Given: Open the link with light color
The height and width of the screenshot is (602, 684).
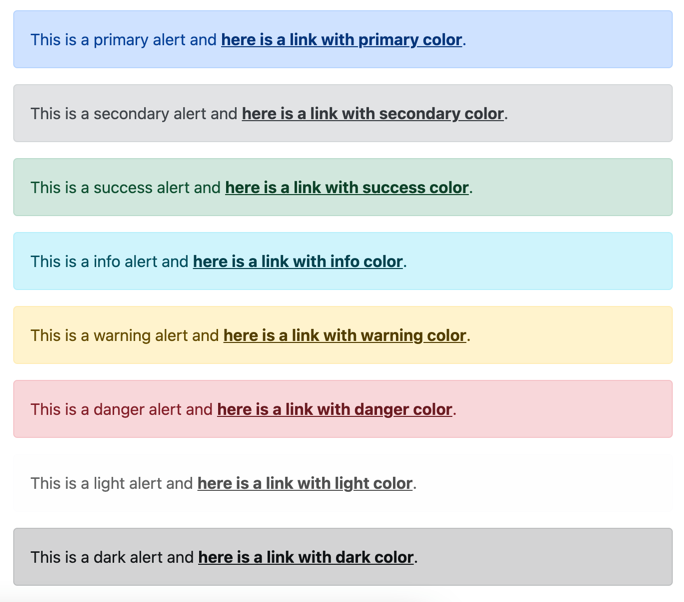Looking at the screenshot, I should click(304, 484).
